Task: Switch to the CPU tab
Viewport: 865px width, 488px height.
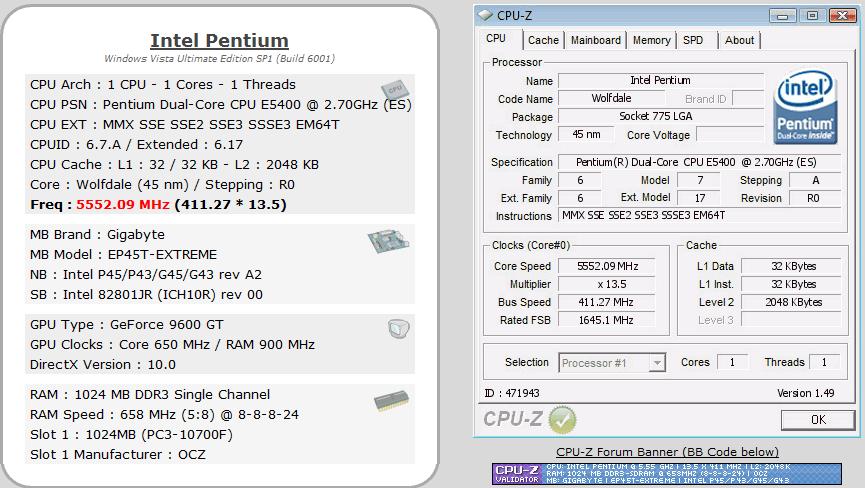Action: (496, 39)
